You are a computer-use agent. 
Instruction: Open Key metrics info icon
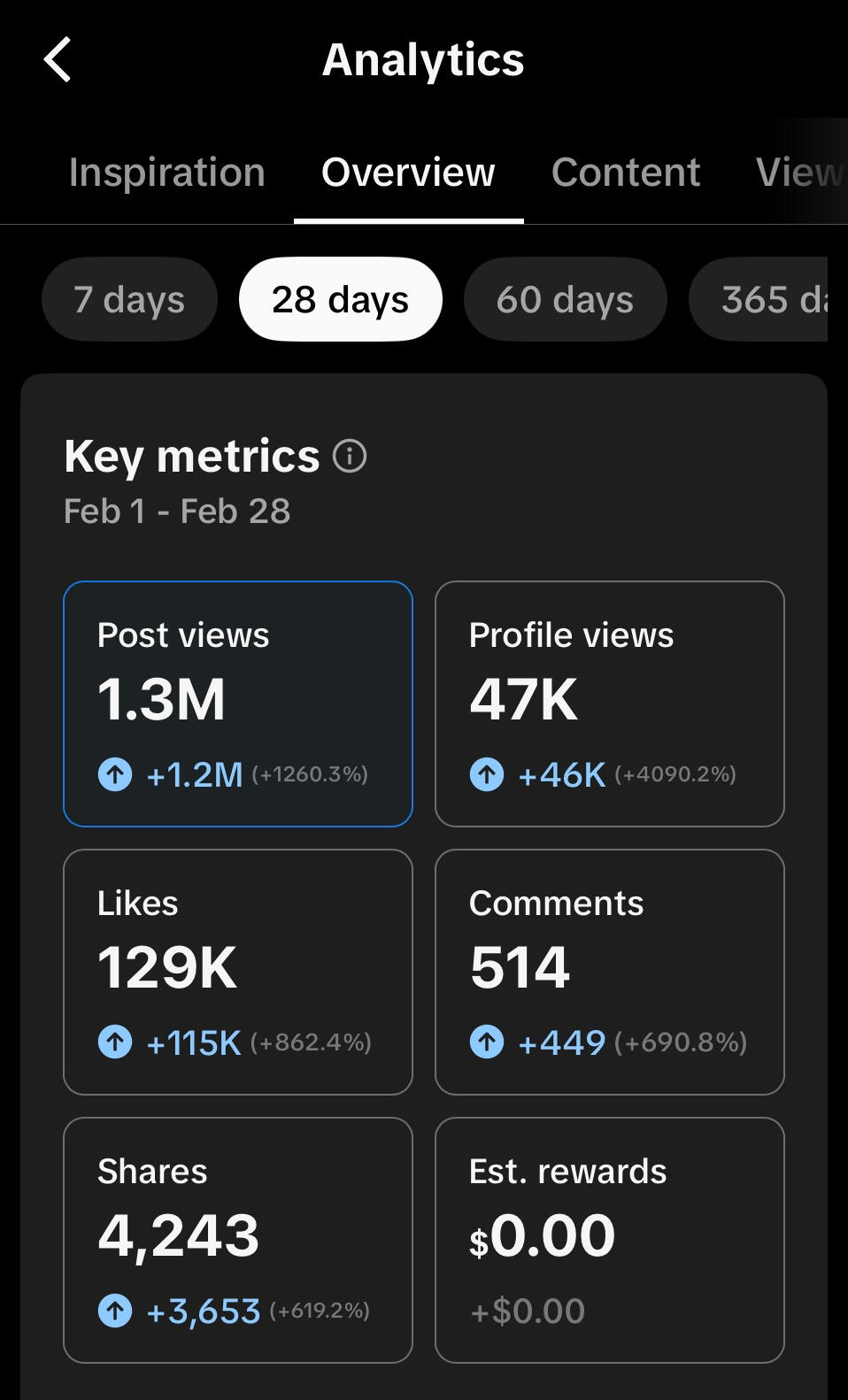(350, 457)
